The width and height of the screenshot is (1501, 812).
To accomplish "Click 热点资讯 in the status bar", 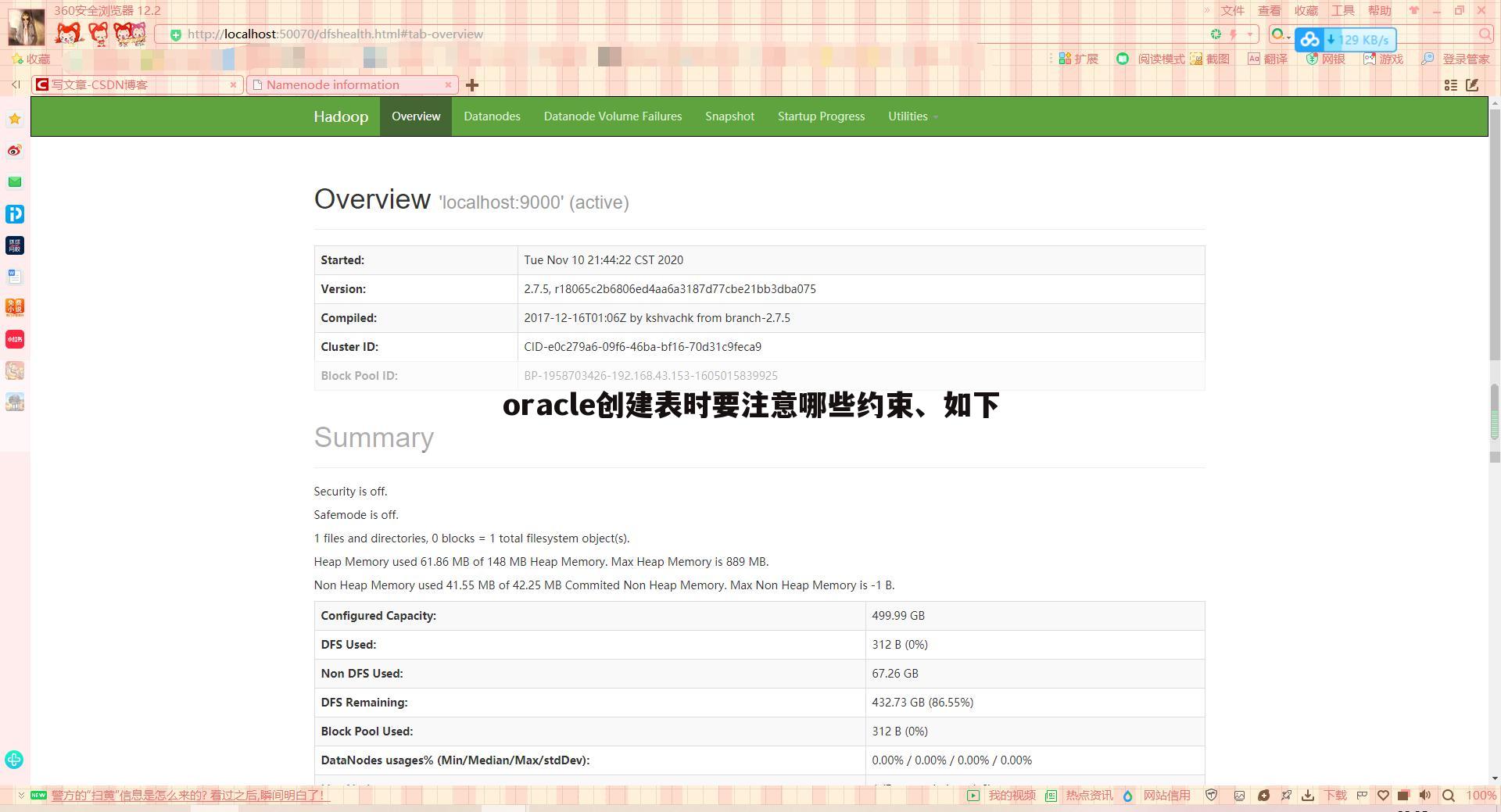I will pos(1089,795).
